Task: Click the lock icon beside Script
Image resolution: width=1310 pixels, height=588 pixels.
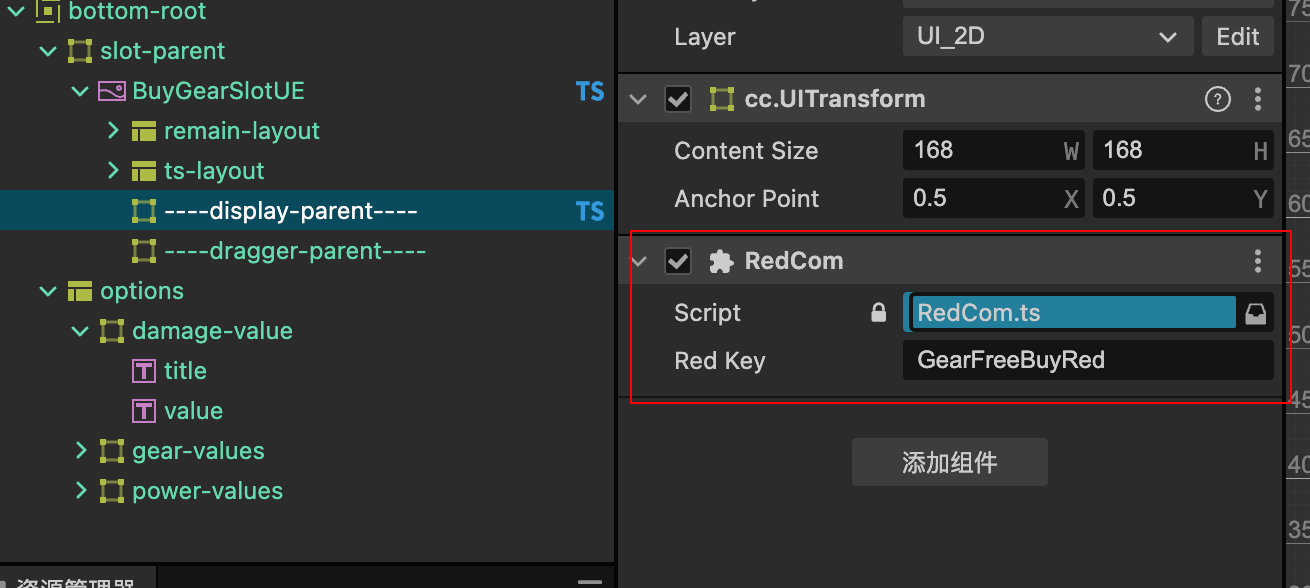Action: click(878, 313)
